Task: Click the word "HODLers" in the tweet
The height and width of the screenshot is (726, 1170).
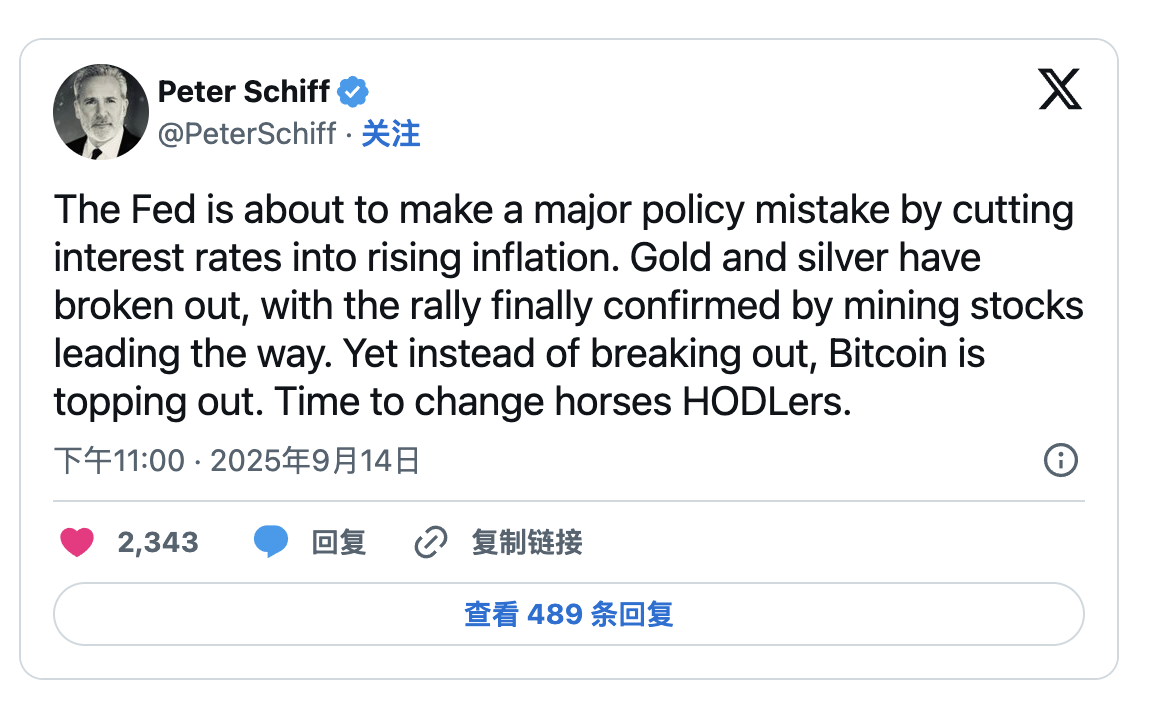Action: (x=766, y=402)
